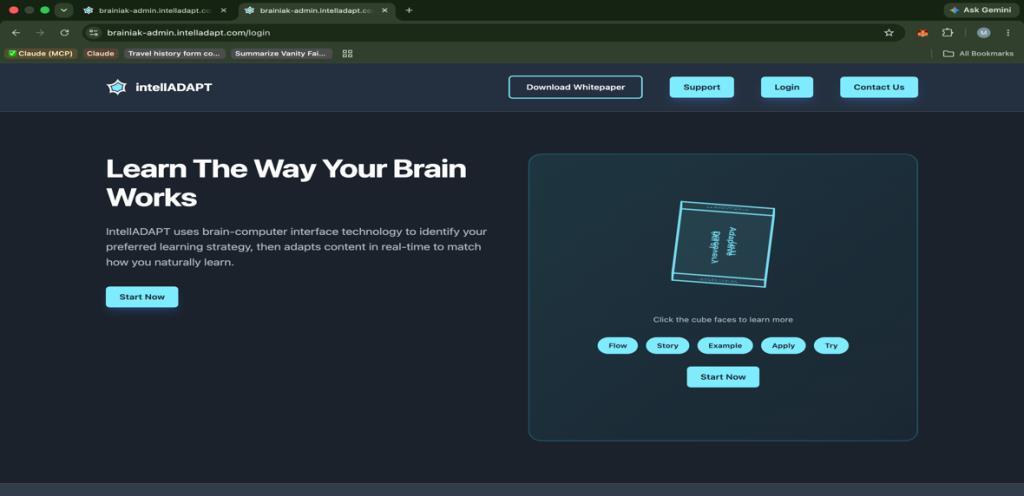The width and height of the screenshot is (1024, 496).
Task: Open the Extensions puzzle icon
Action: 948,33
